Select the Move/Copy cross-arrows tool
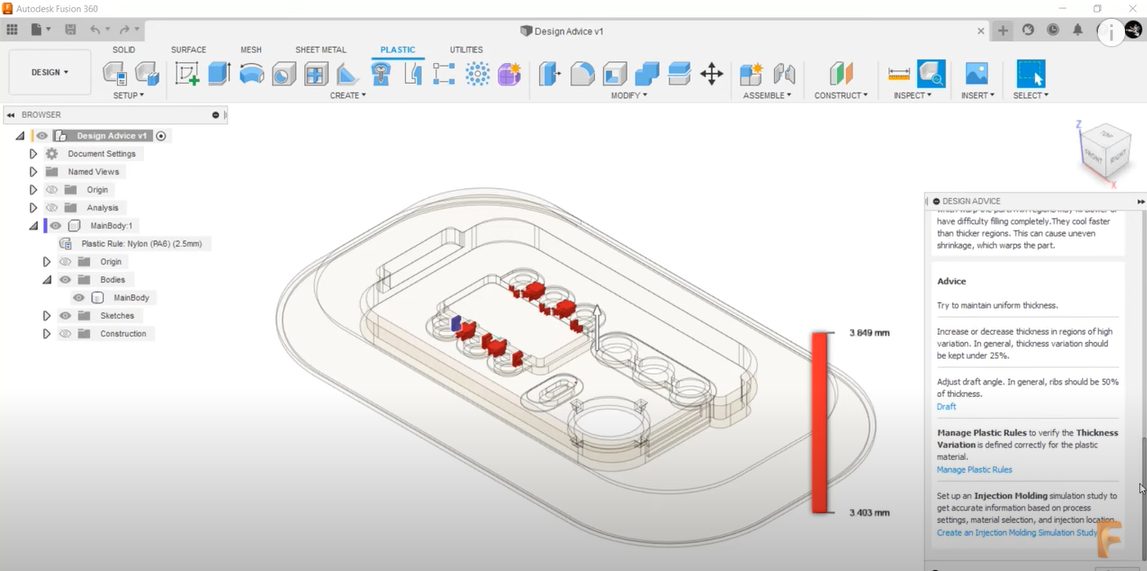The width and height of the screenshot is (1147, 571). point(712,73)
